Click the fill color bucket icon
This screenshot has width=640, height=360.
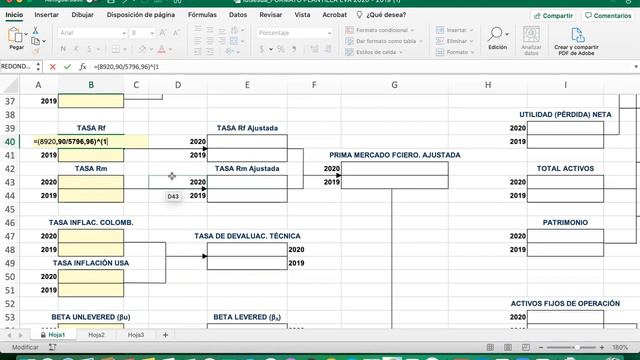click(x=142, y=49)
